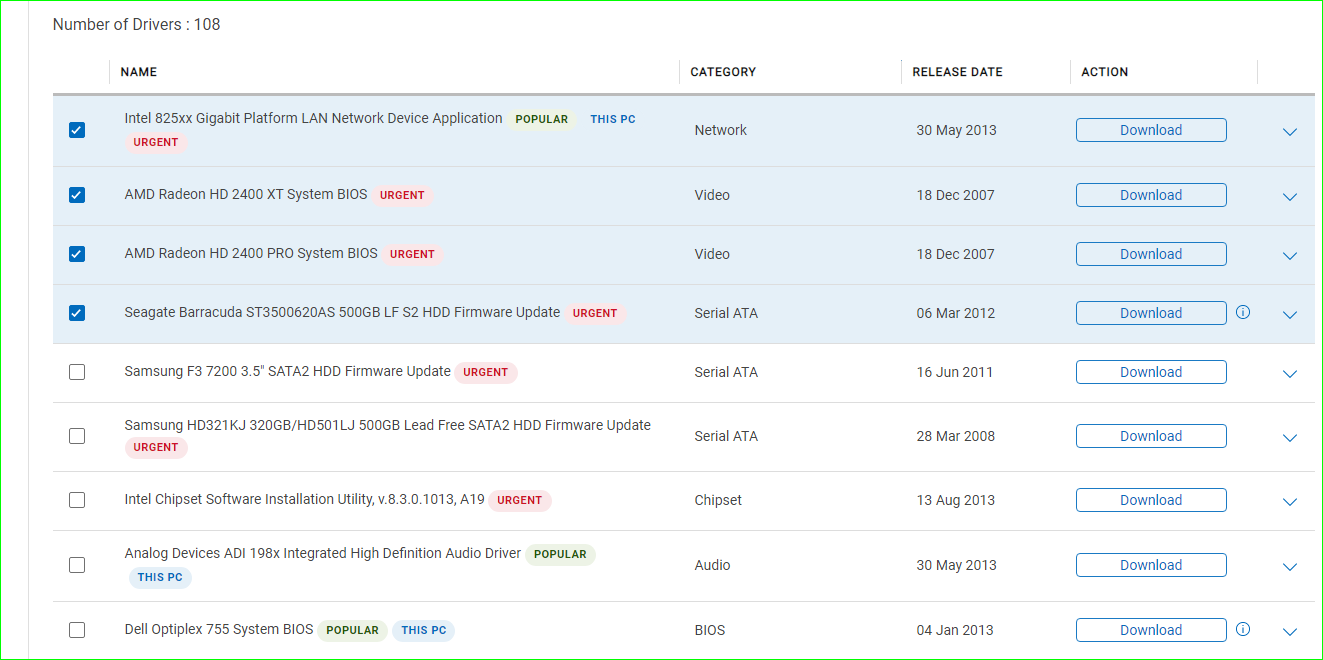The image size is (1323, 660).
Task: Click the BIOS category cell
Action: tap(710, 630)
